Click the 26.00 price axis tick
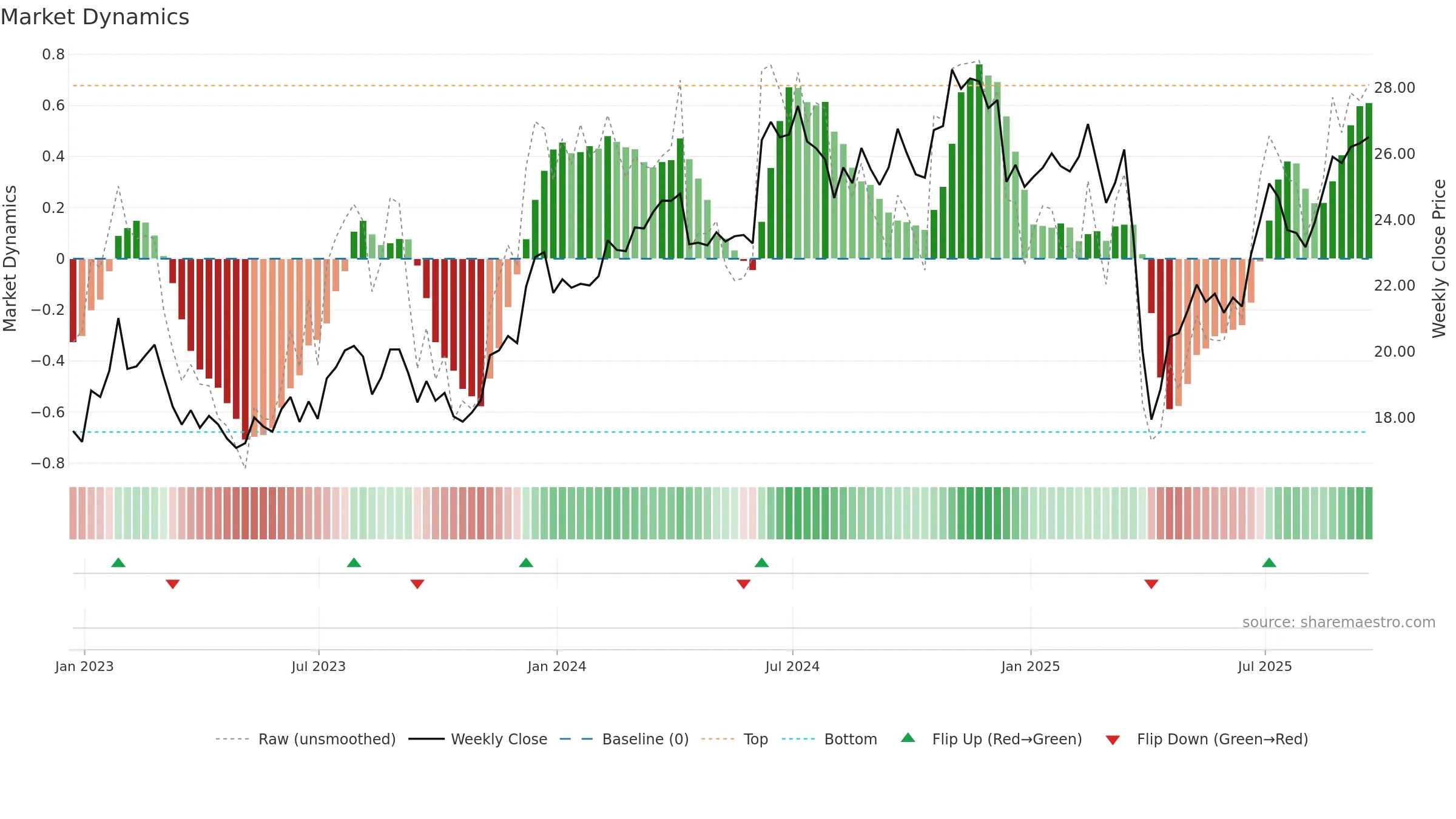The image size is (1456, 819). pos(1395,154)
